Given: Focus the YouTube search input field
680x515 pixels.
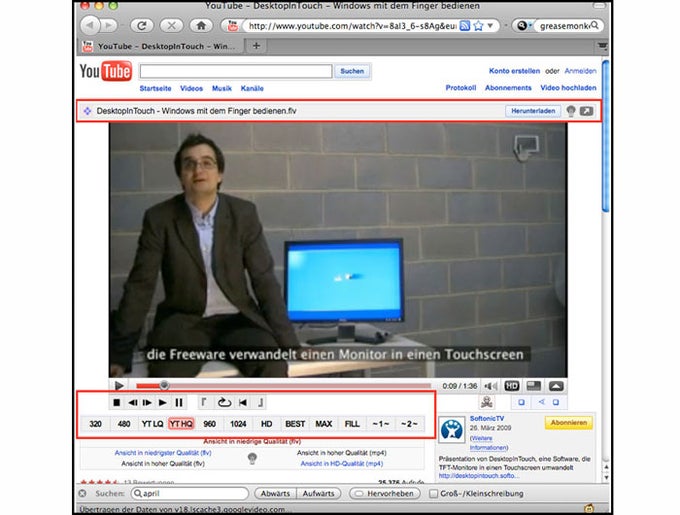Looking at the screenshot, I should tap(236, 72).
